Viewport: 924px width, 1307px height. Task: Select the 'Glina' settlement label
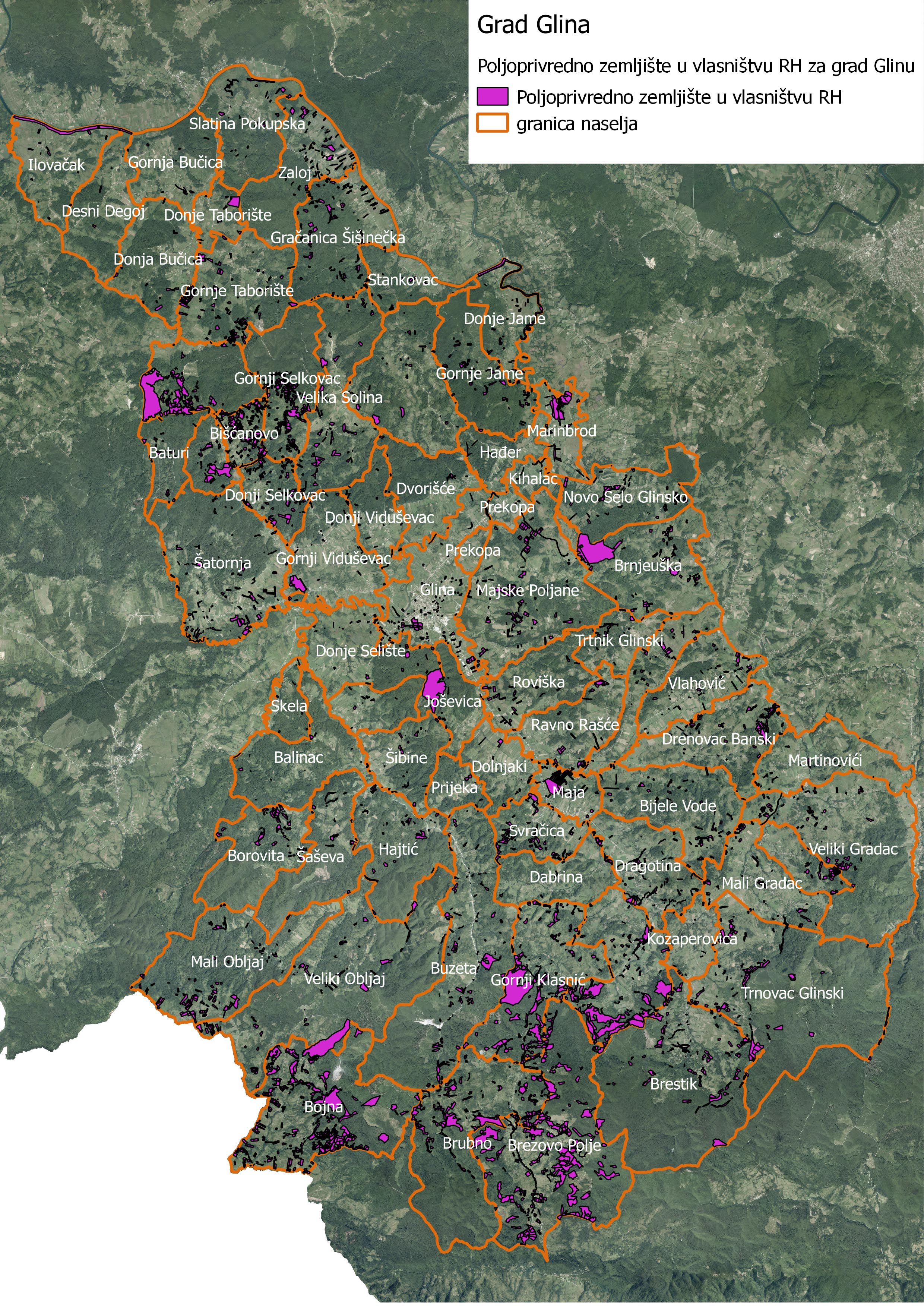tap(437, 590)
